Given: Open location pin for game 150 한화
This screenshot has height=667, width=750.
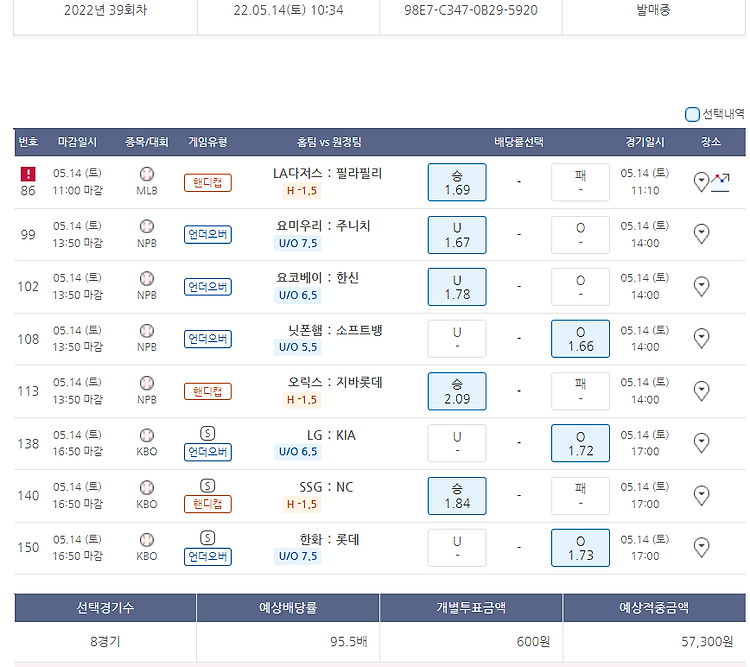Looking at the screenshot, I should tap(701, 547).
